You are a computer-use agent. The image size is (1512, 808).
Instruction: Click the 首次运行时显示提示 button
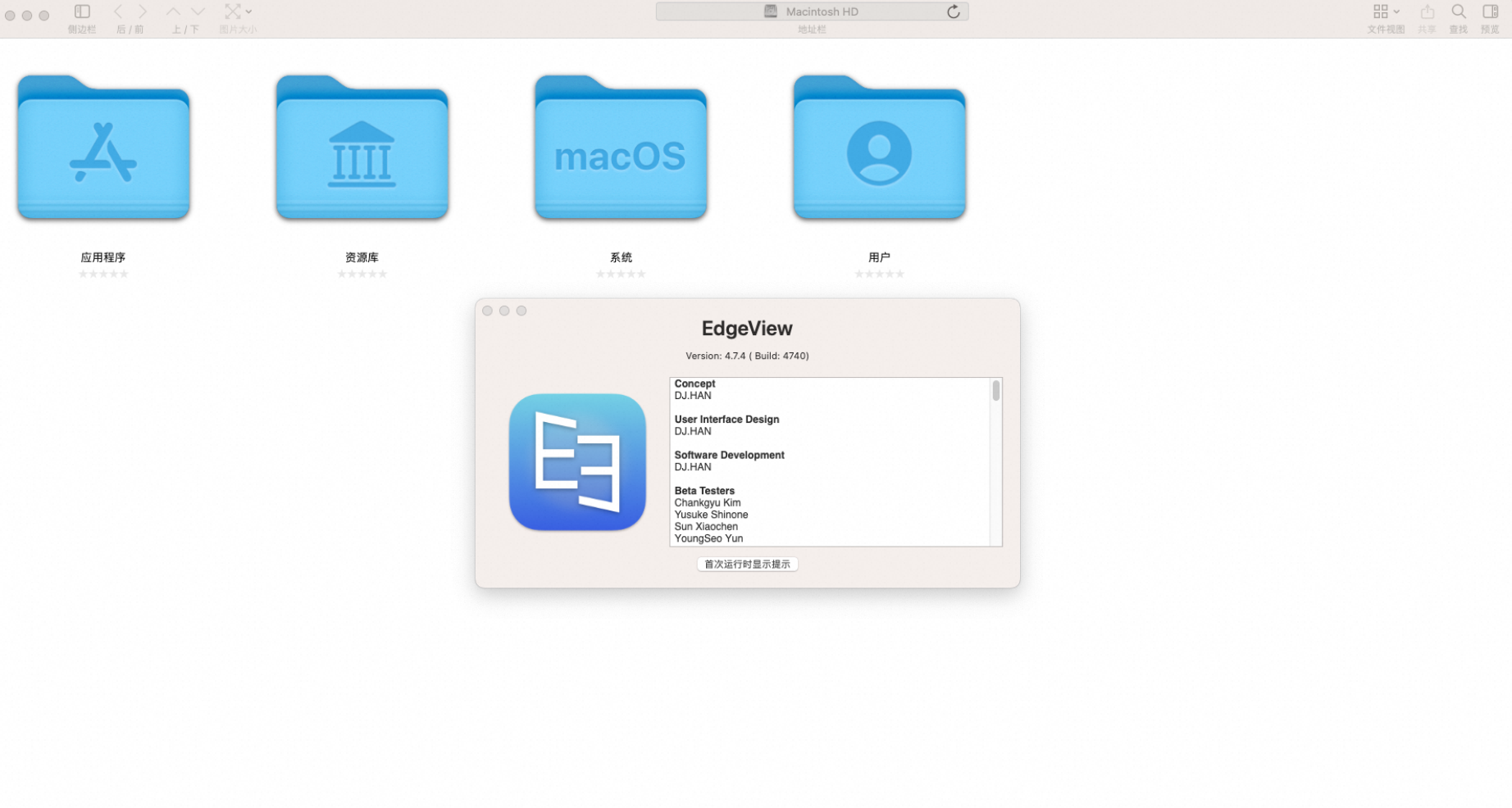tap(748, 564)
